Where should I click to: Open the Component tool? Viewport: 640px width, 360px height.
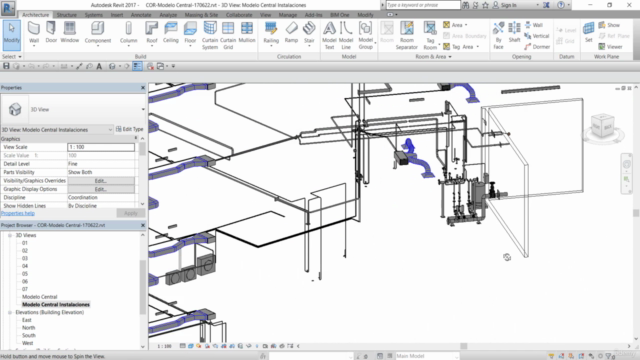98,33
